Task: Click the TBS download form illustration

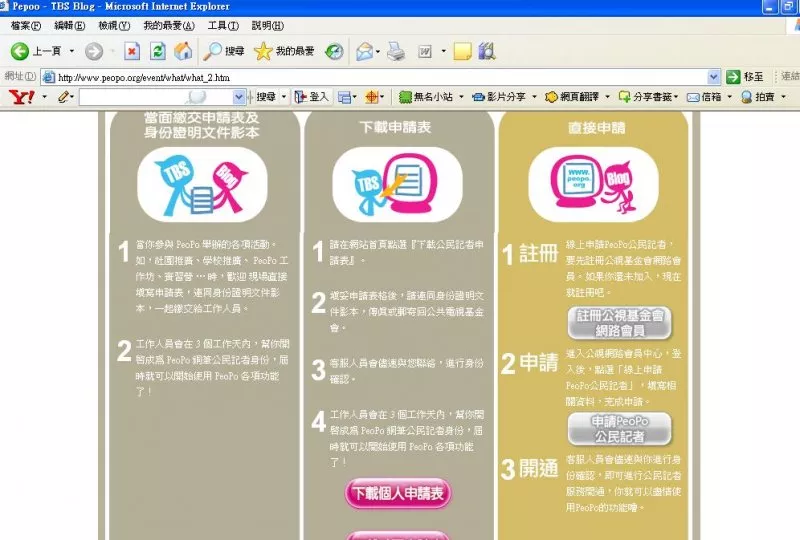Action: pyautogui.click(x=397, y=184)
